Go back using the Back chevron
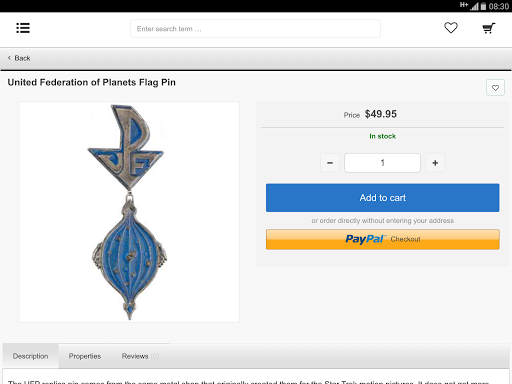 click(x=19, y=58)
